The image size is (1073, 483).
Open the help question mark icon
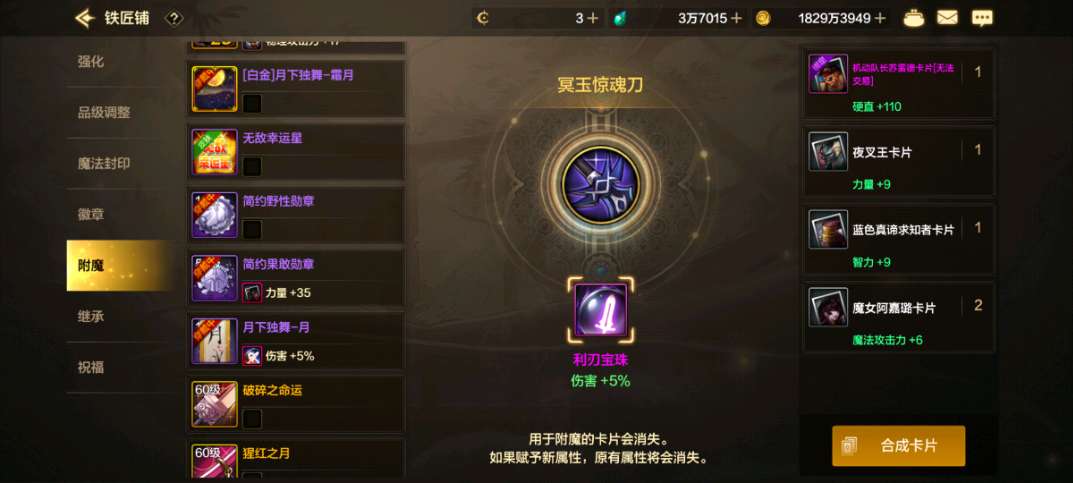pos(174,18)
